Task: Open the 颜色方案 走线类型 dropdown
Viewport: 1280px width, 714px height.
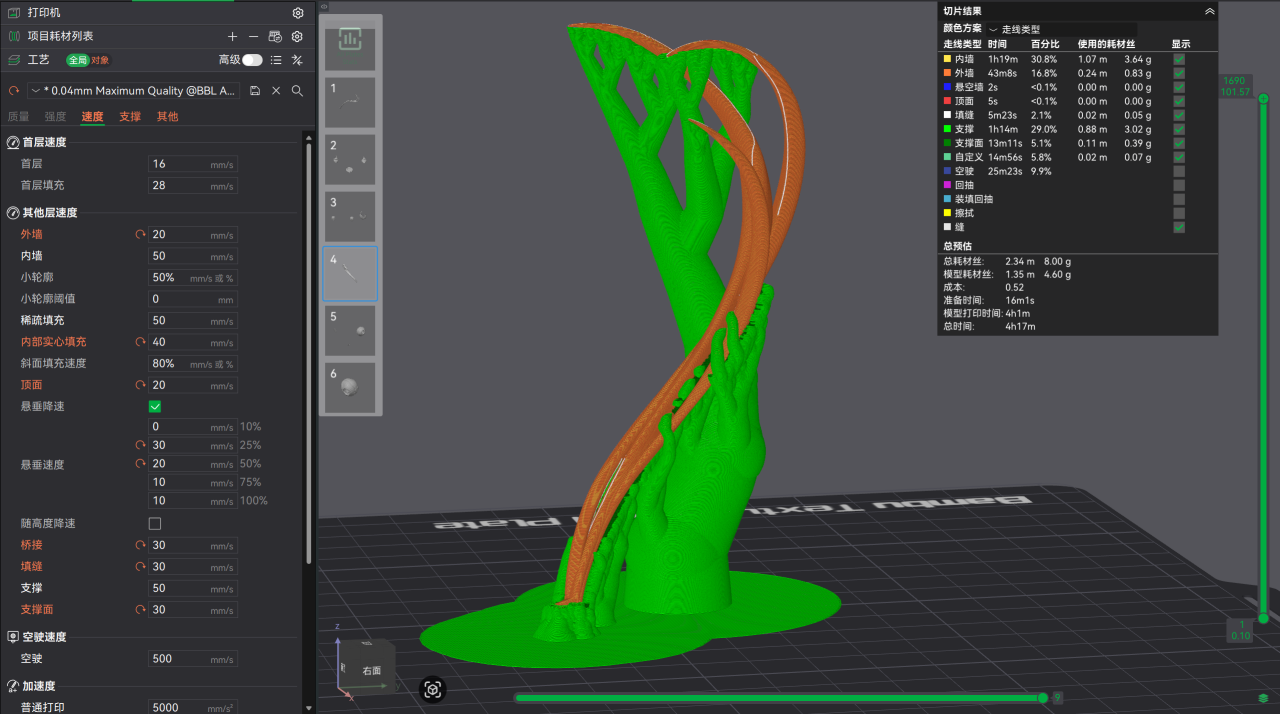Action: pyautogui.click(x=1060, y=30)
